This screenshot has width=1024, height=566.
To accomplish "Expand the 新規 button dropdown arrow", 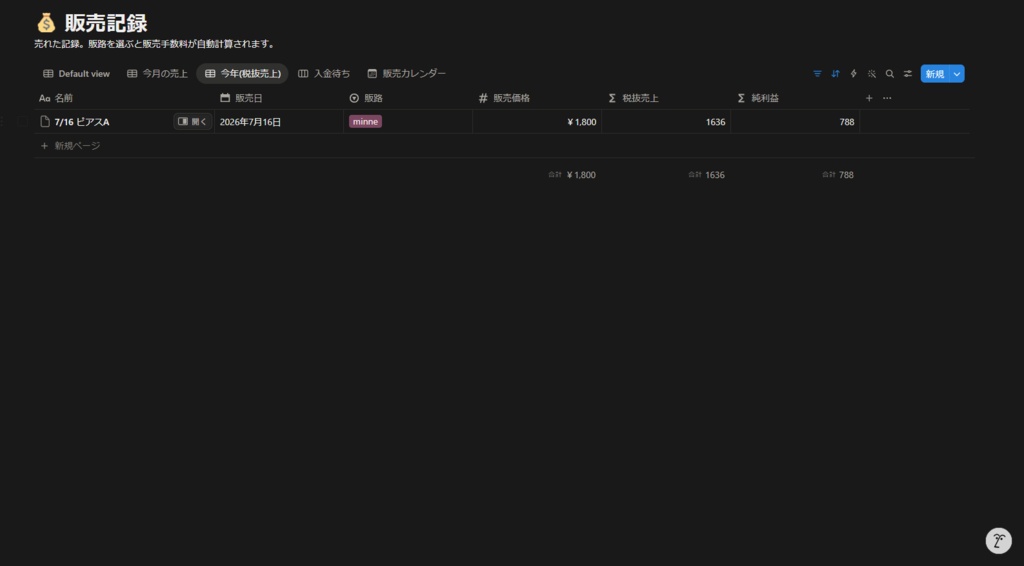I will [957, 74].
